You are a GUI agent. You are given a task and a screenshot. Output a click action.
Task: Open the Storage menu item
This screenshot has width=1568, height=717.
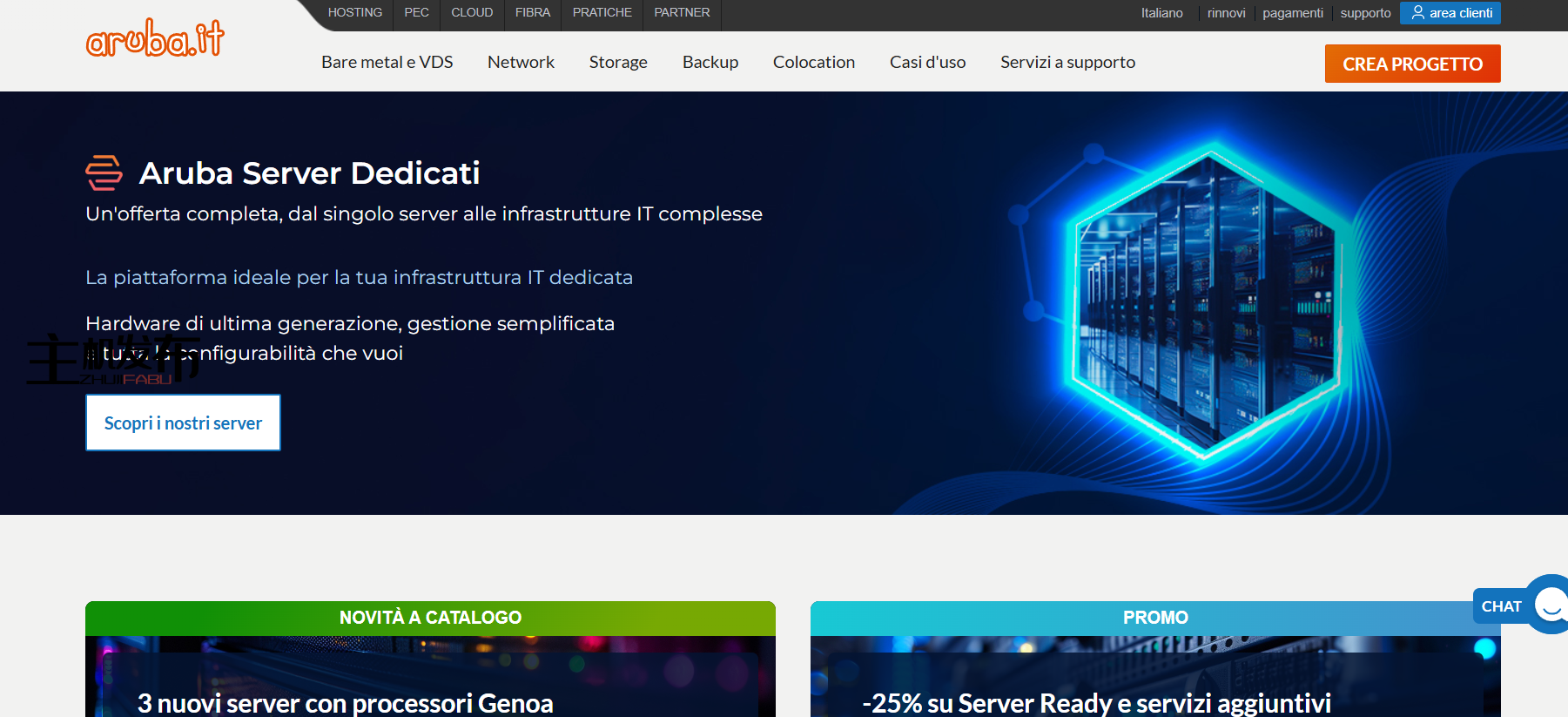pyautogui.click(x=618, y=62)
